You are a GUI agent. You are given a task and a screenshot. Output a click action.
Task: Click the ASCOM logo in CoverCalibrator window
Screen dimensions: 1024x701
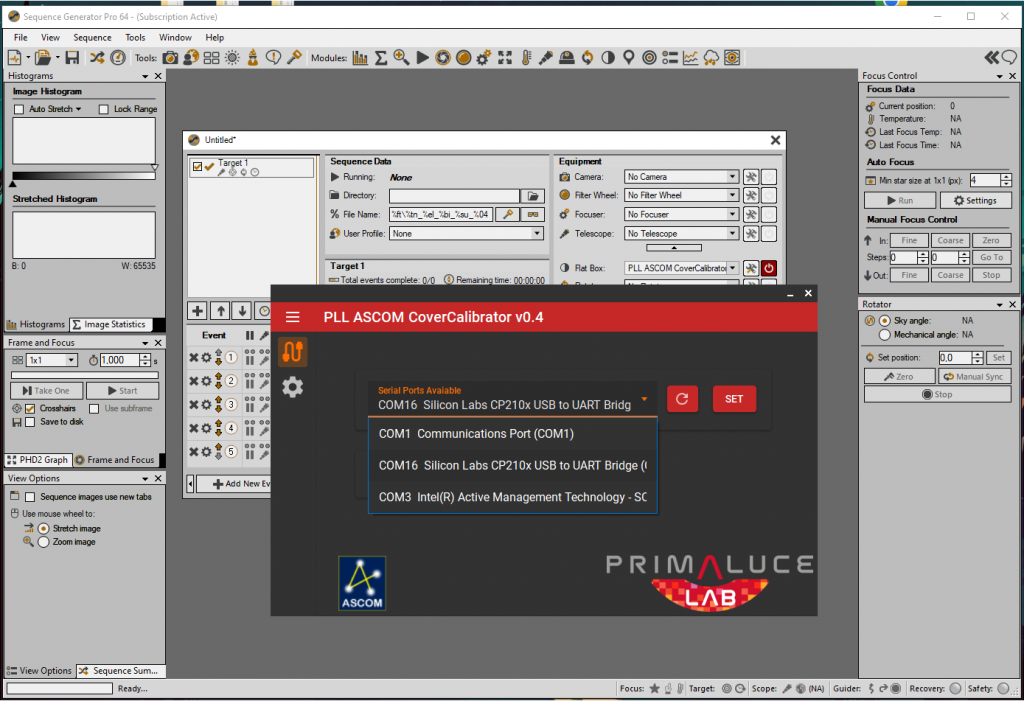click(361, 583)
